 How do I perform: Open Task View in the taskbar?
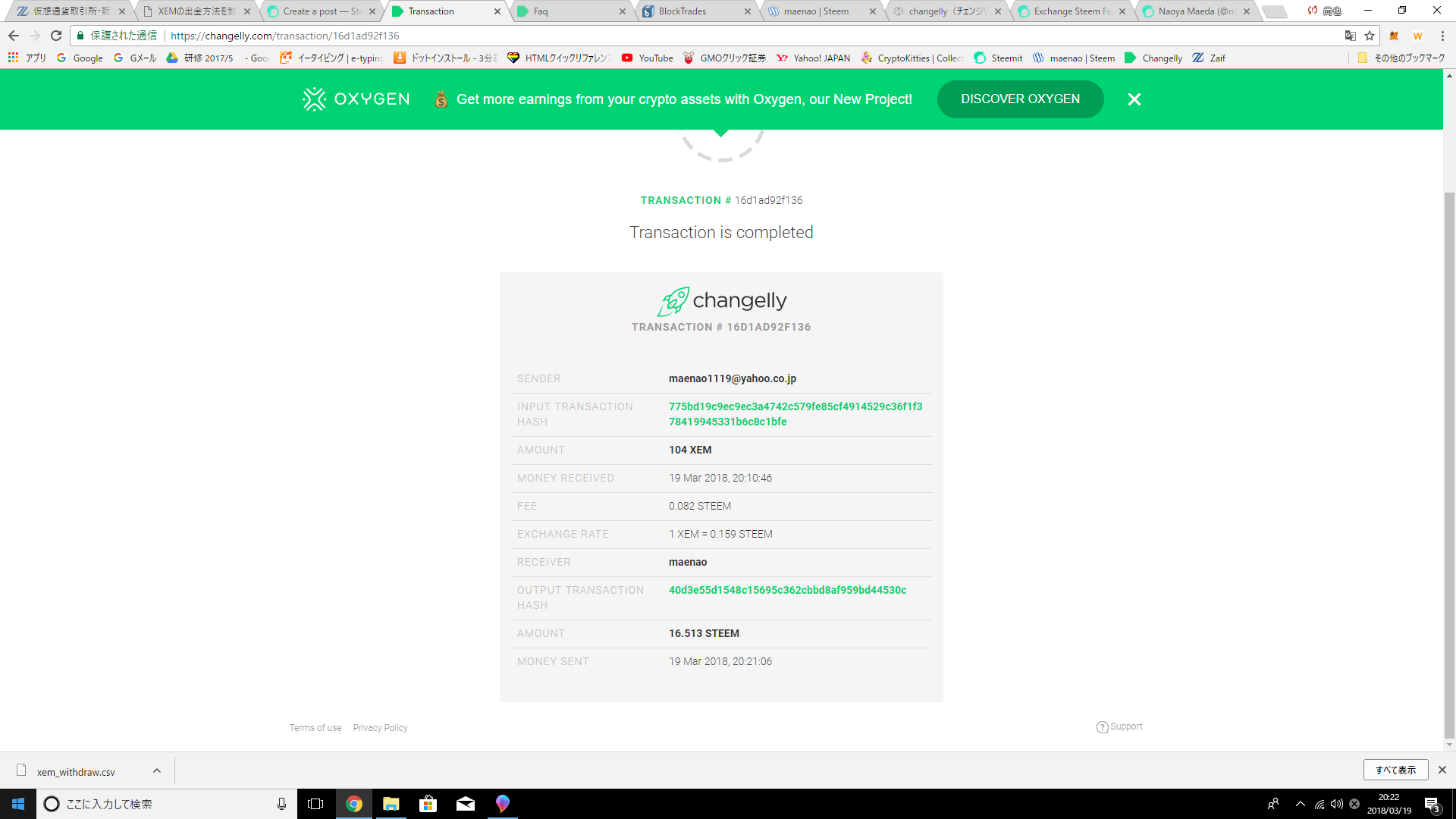[x=315, y=804]
